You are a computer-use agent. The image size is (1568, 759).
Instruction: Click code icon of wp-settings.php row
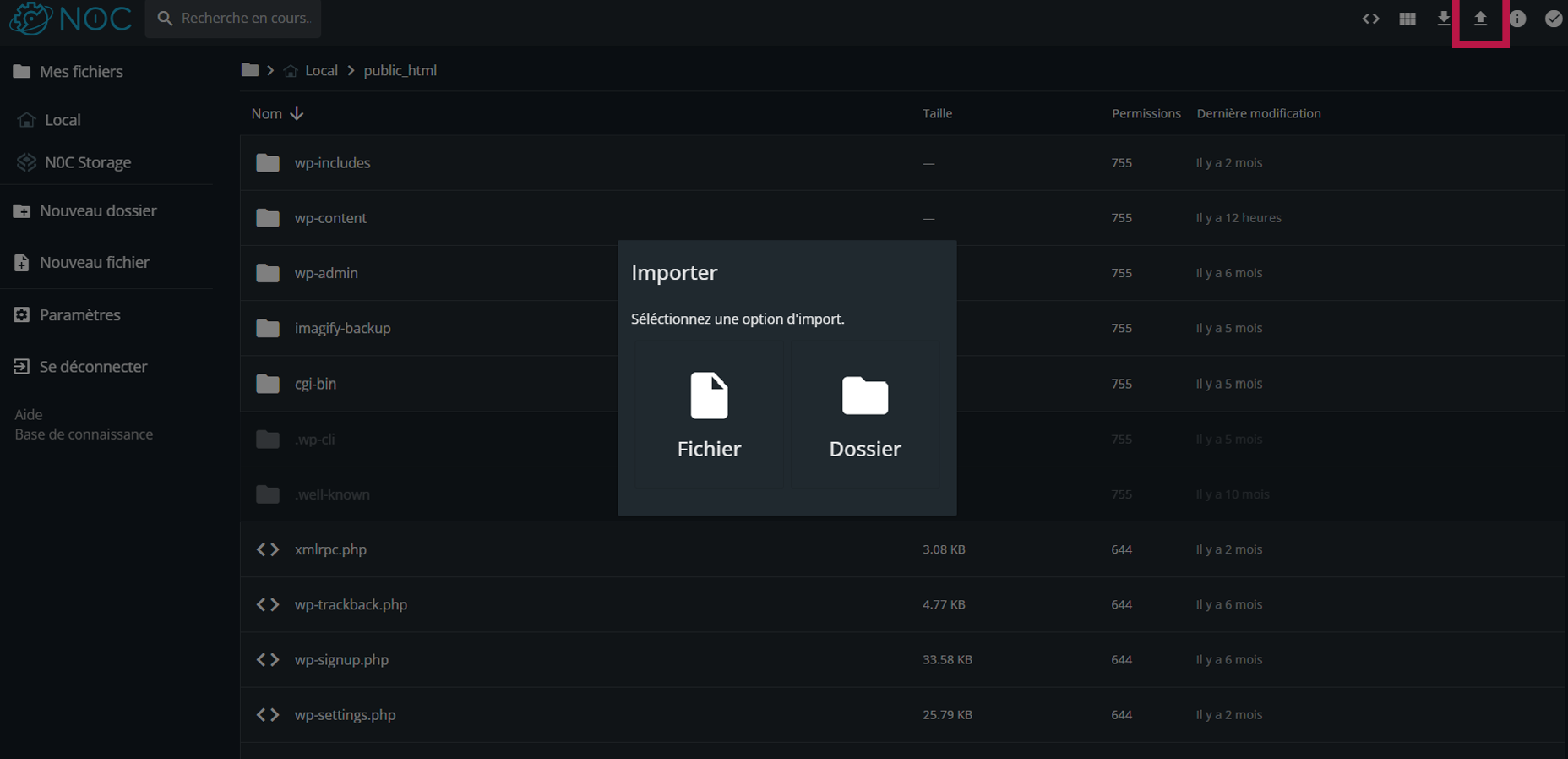[268, 715]
